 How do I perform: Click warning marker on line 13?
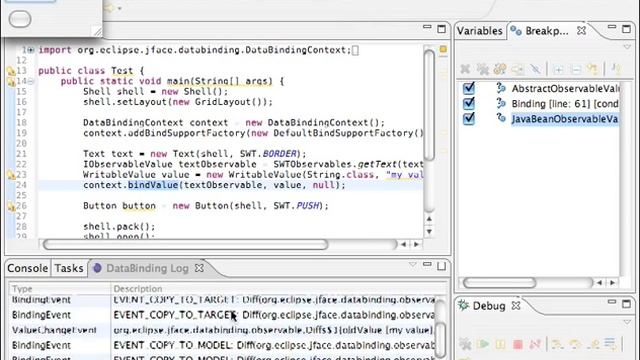[11, 71]
